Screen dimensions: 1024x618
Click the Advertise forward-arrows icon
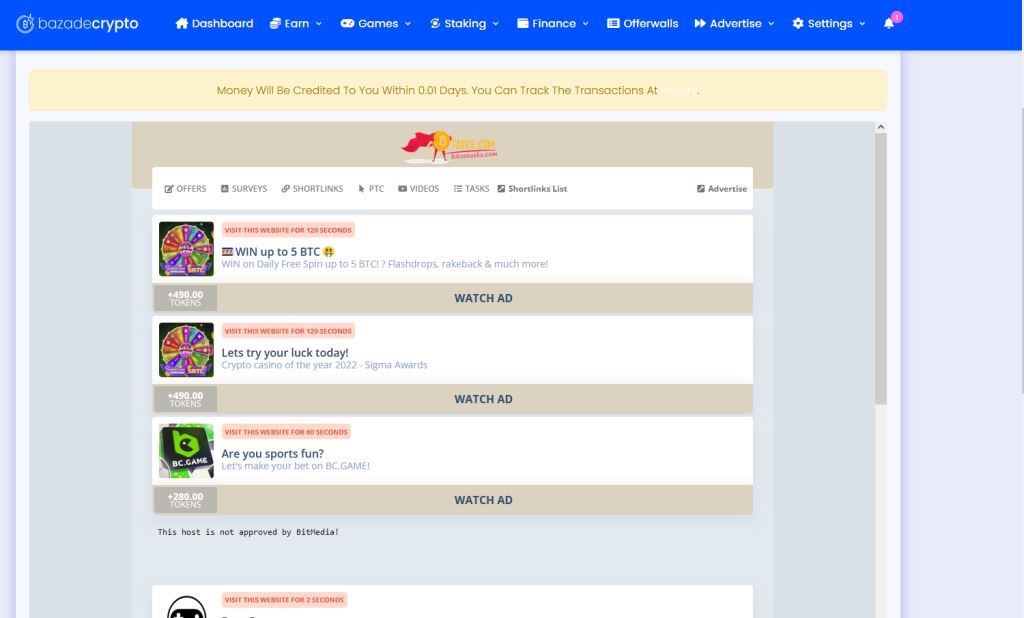point(700,24)
